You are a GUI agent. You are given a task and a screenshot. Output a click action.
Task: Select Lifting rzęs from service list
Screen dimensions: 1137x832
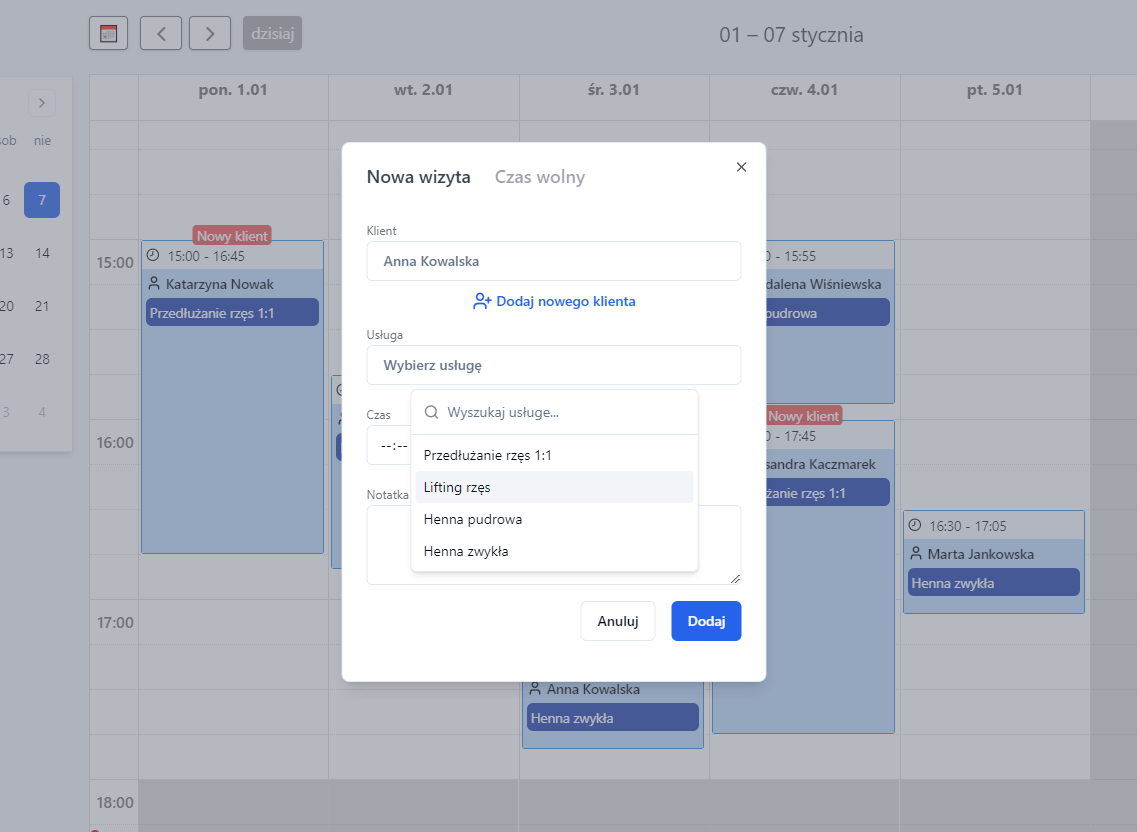pyautogui.click(x=555, y=487)
